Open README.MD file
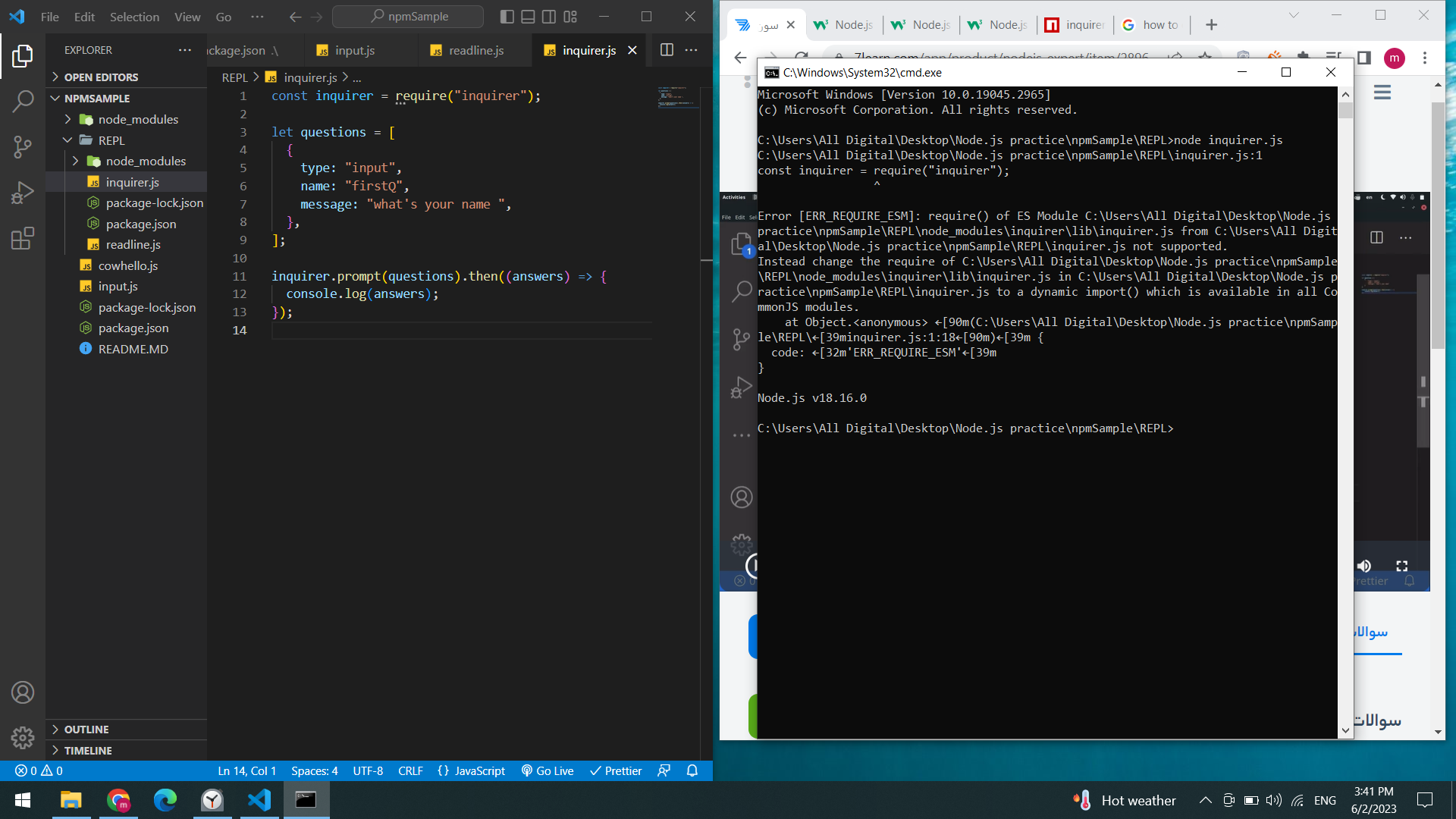This screenshot has height=819, width=1456. click(126, 349)
